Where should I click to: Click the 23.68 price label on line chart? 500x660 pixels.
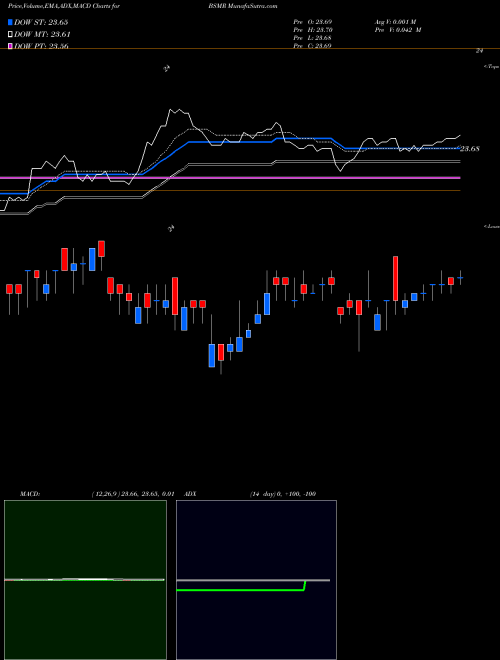(471, 149)
